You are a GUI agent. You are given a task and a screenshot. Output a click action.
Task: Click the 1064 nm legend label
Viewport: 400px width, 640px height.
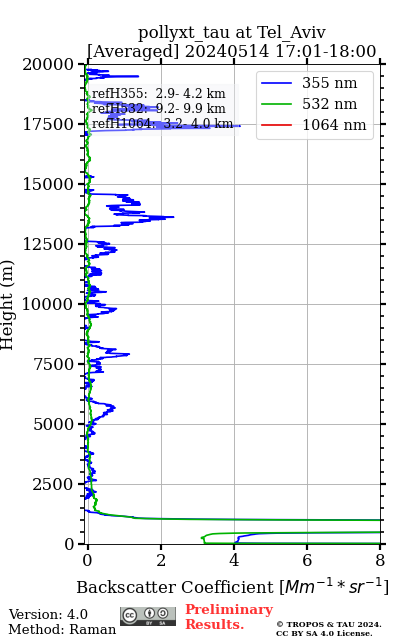coord(334,125)
